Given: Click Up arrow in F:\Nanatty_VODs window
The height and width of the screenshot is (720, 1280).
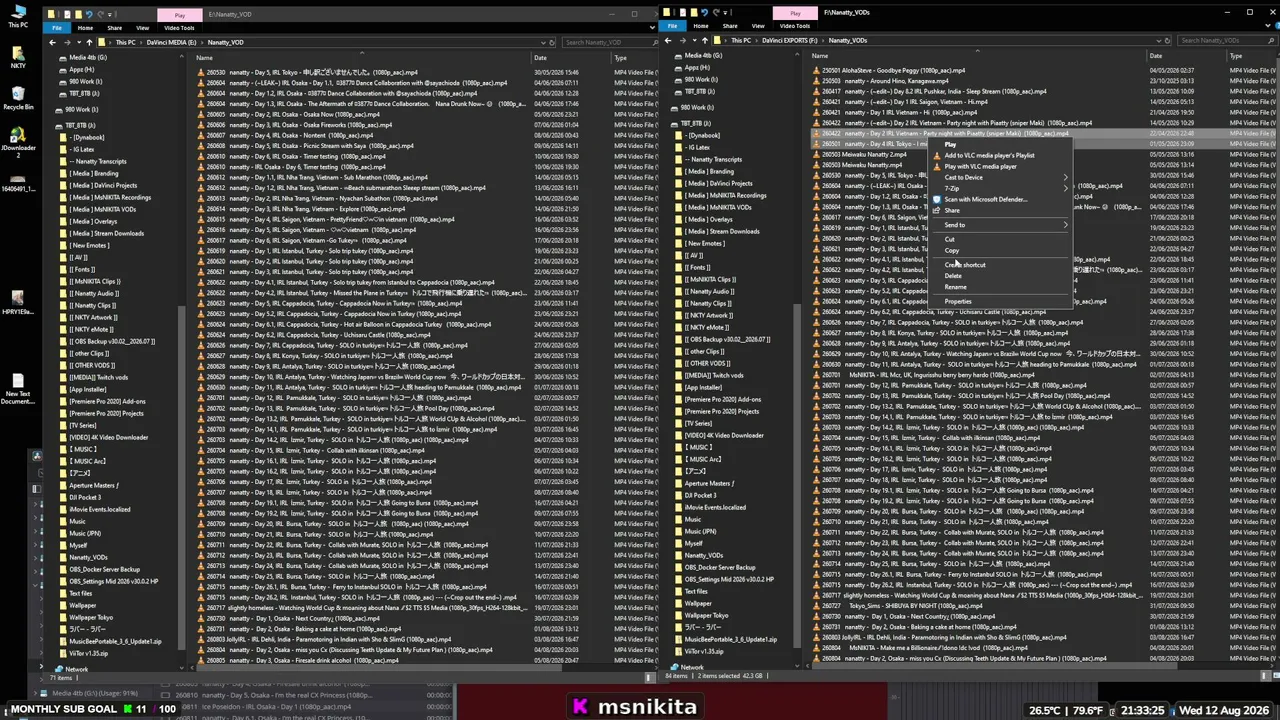Looking at the screenshot, I should click(x=705, y=41).
